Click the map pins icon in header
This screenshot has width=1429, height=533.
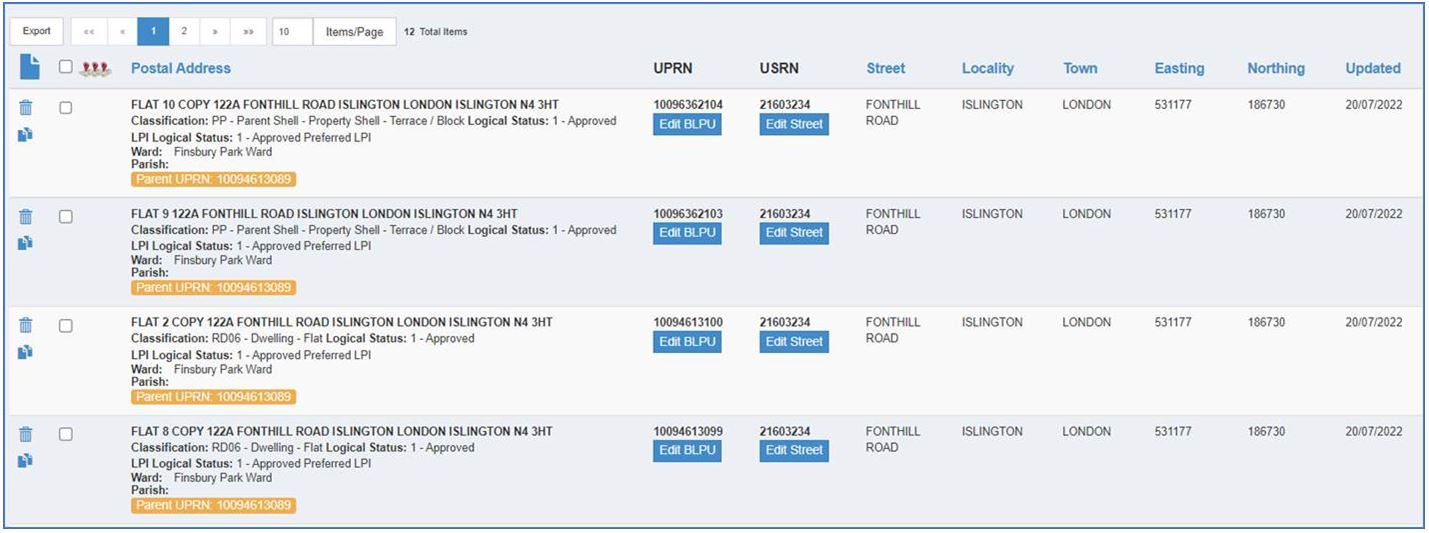94,69
